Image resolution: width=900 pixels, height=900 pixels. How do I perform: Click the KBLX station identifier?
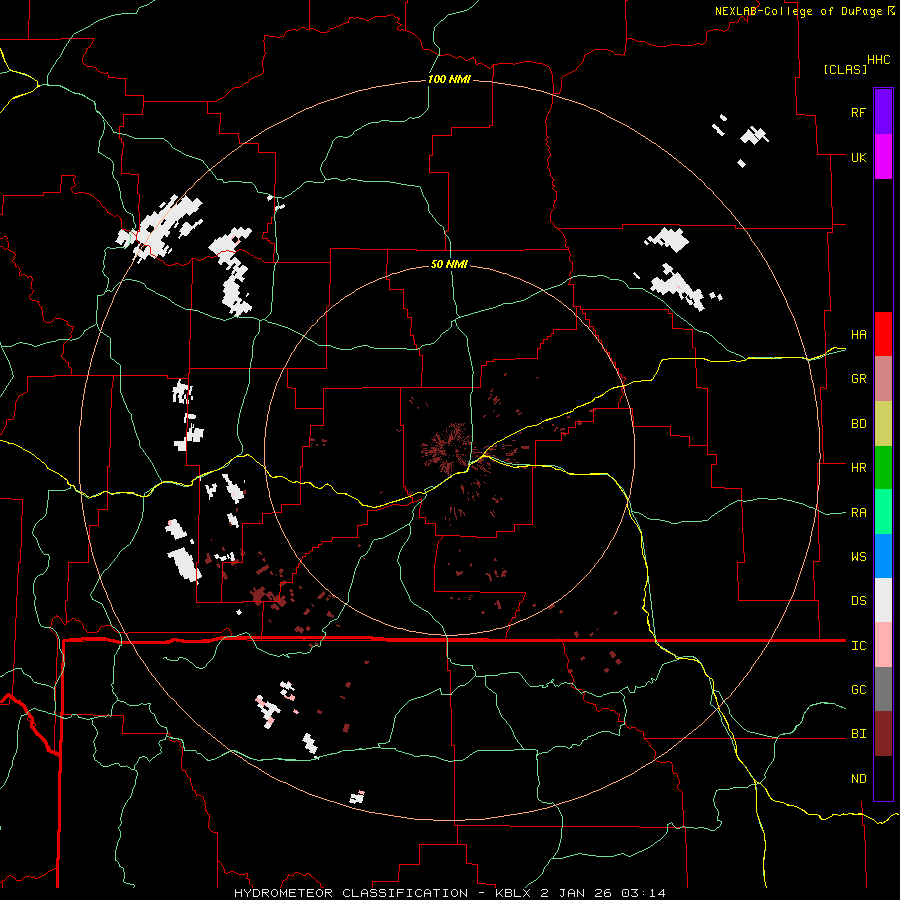click(x=514, y=893)
